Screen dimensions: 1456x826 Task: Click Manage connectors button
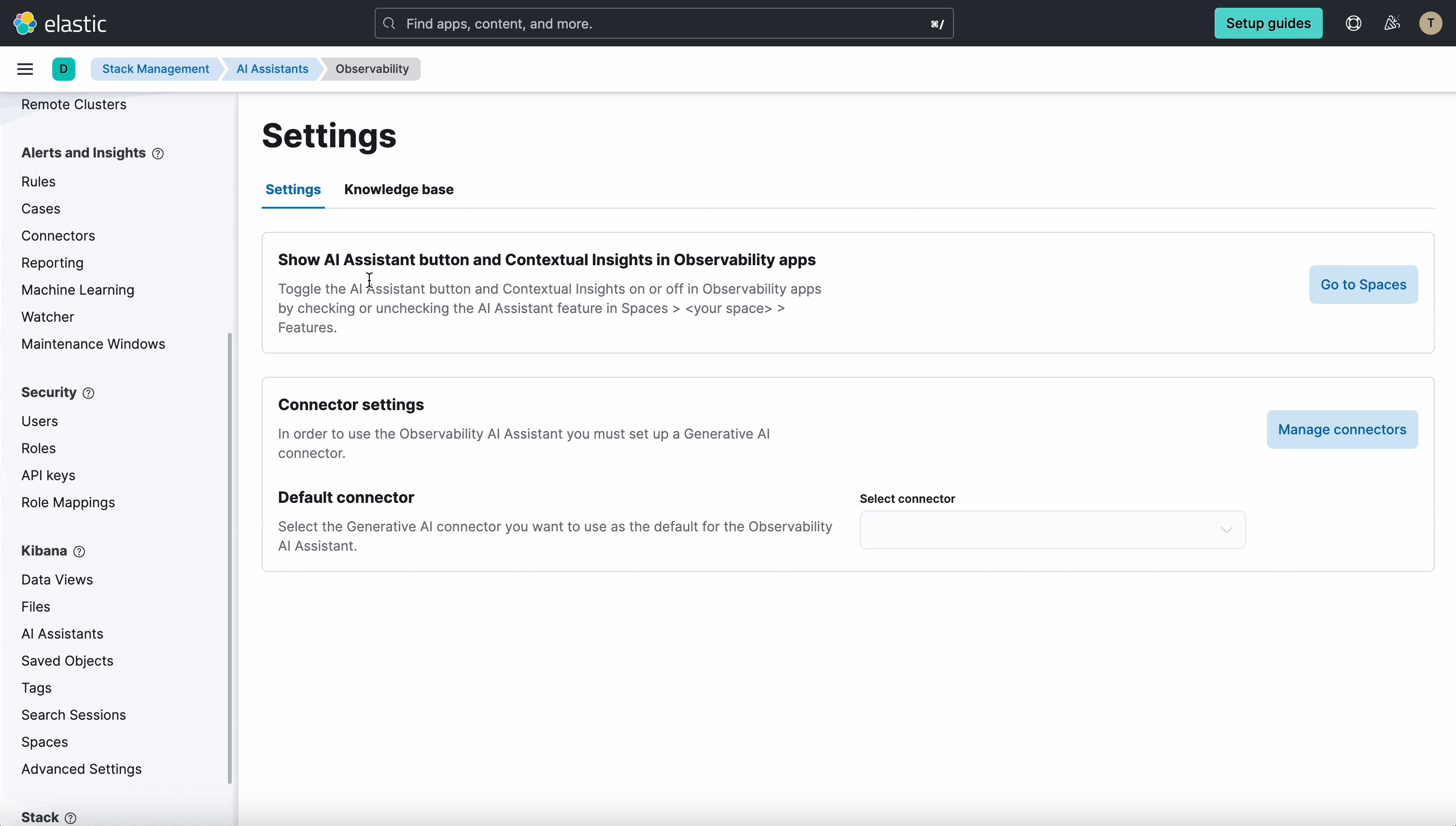(1342, 429)
